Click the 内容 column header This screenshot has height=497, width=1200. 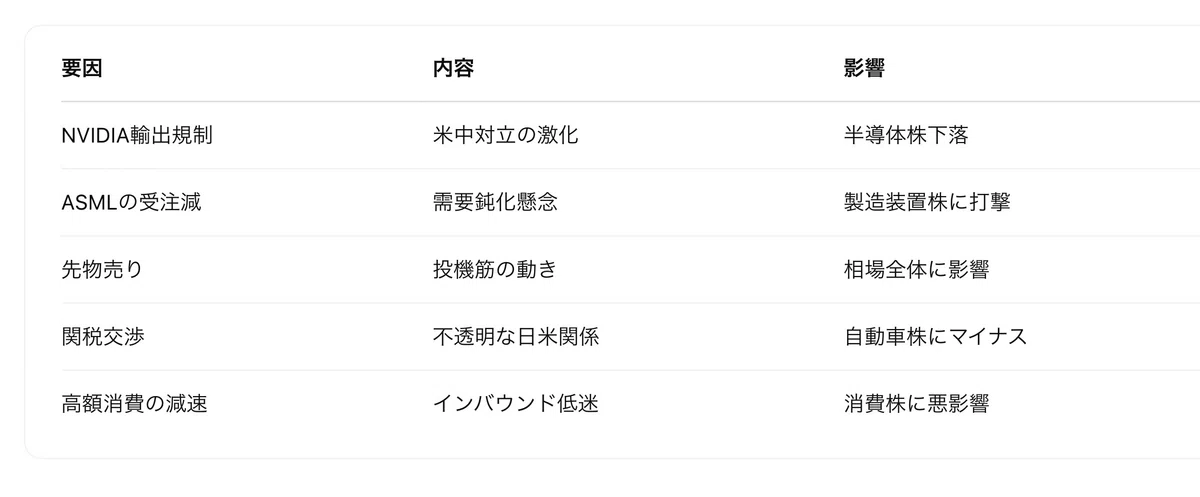click(x=453, y=68)
